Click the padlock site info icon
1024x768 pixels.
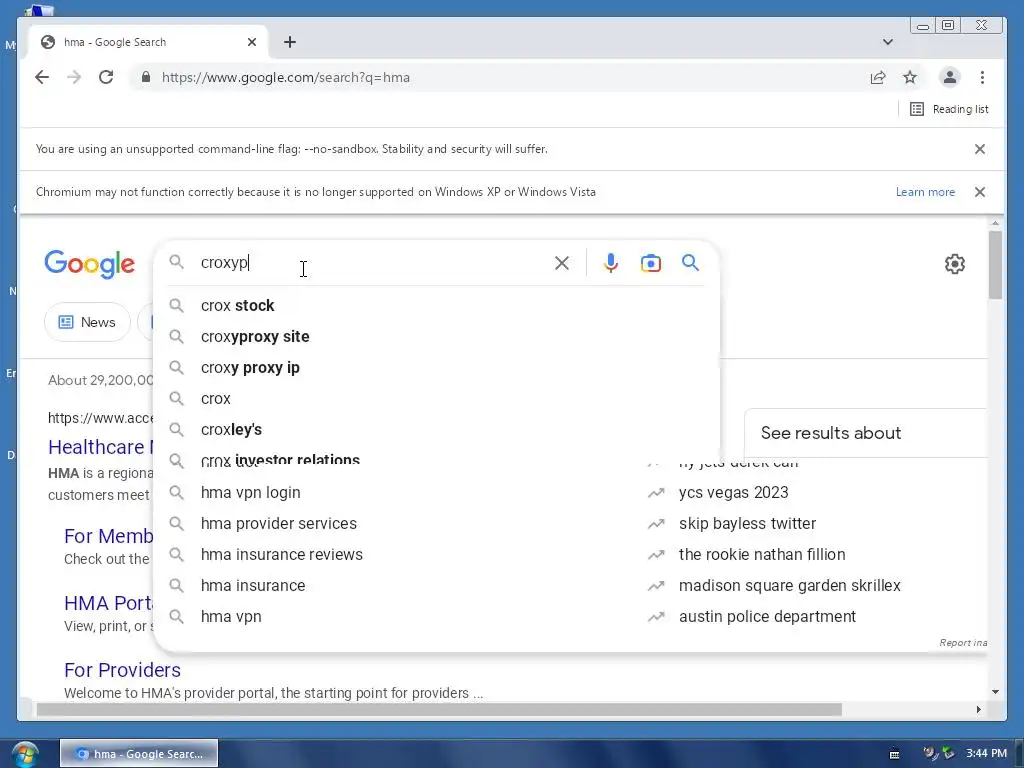pyautogui.click(x=146, y=77)
